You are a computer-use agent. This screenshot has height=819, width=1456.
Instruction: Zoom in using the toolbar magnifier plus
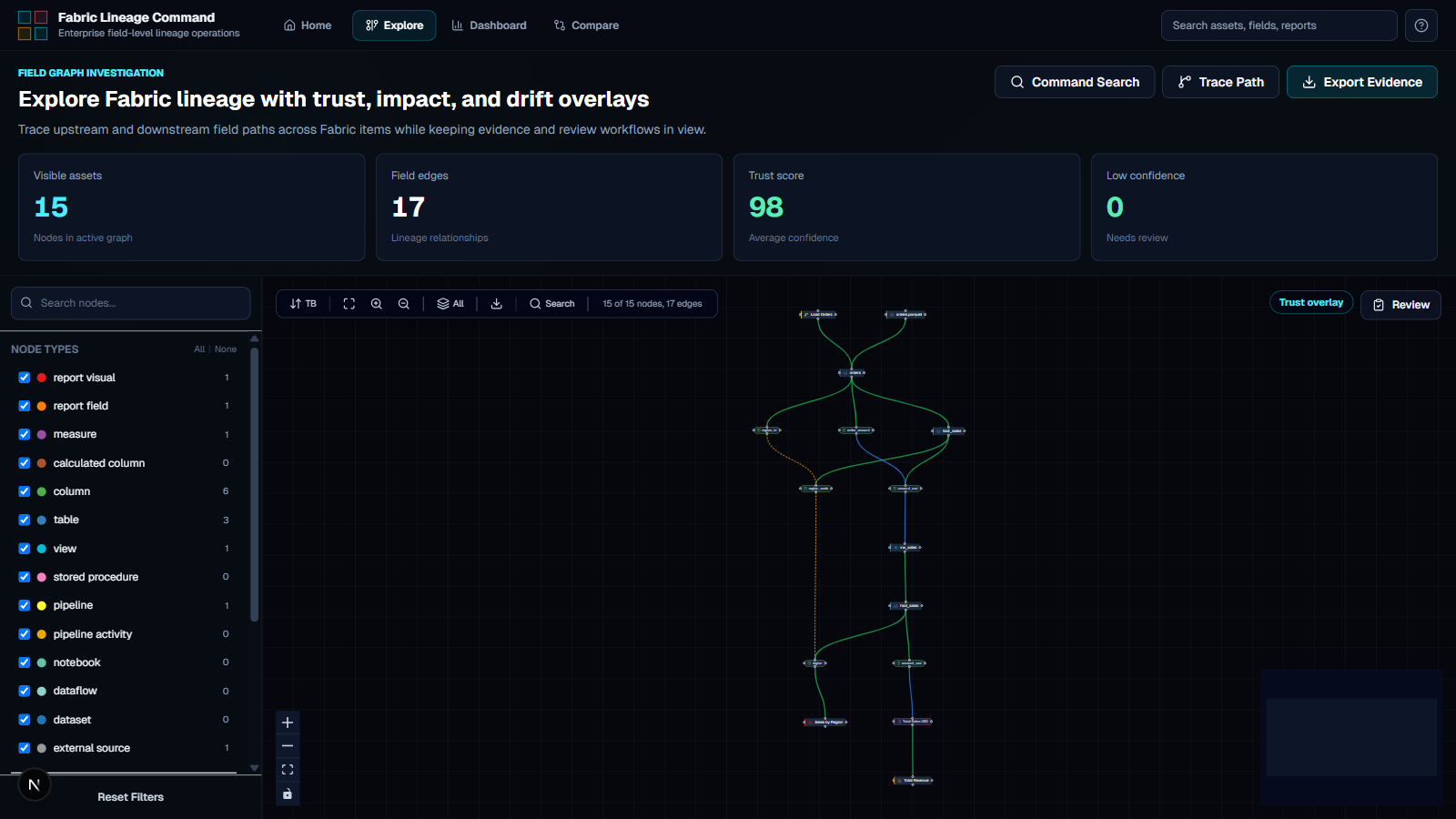[x=376, y=304]
